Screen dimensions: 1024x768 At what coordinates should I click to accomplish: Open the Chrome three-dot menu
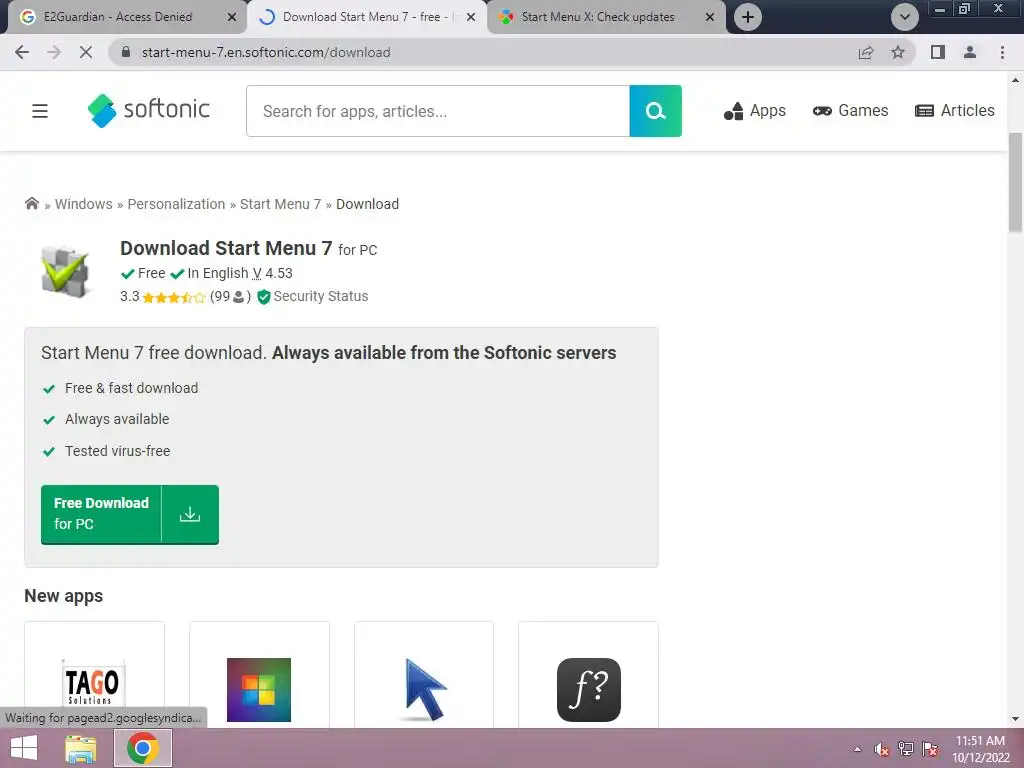(1002, 52)
